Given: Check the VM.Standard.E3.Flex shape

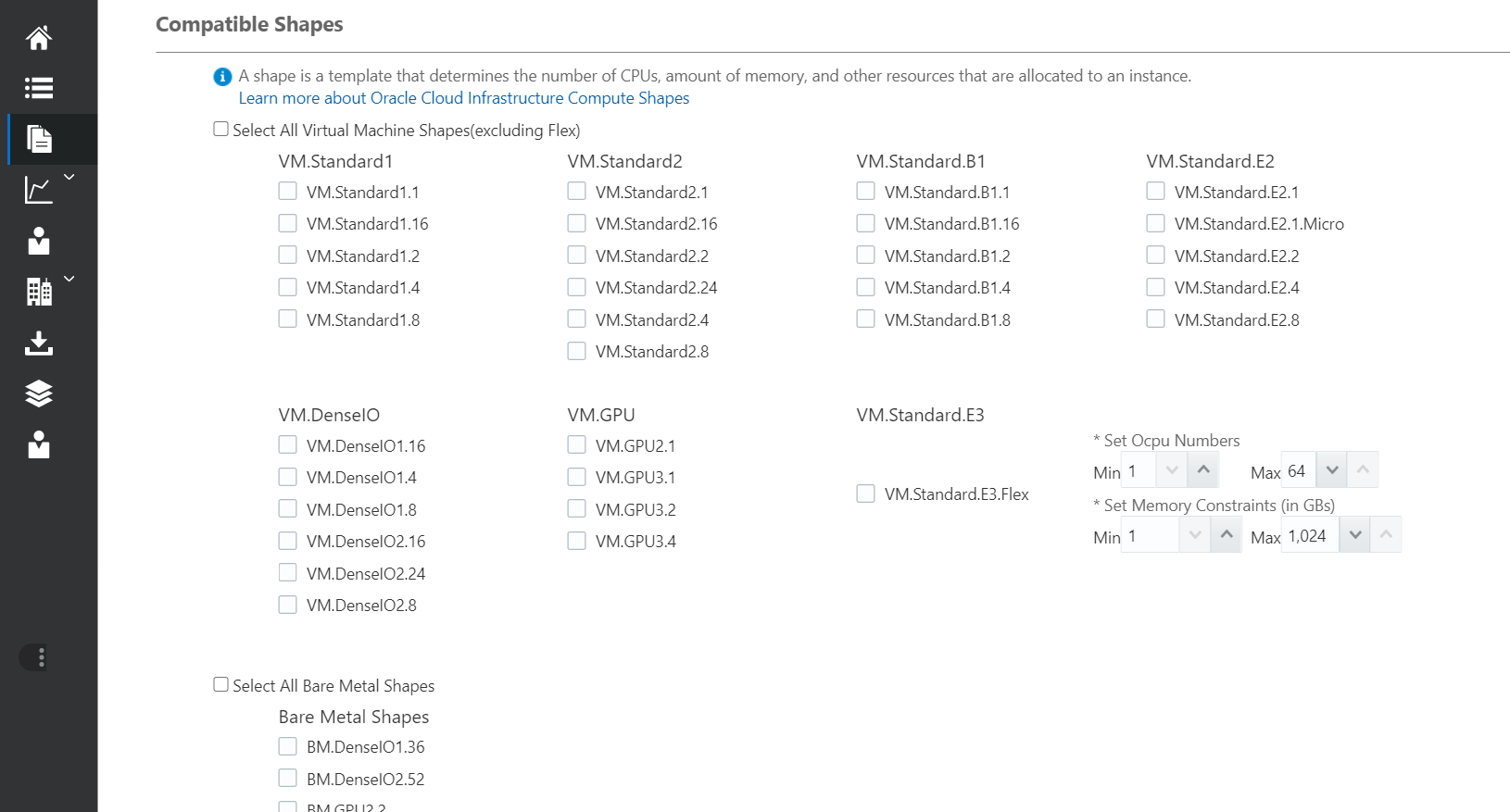Looking at the screenshot, I should tap(865, 493).
